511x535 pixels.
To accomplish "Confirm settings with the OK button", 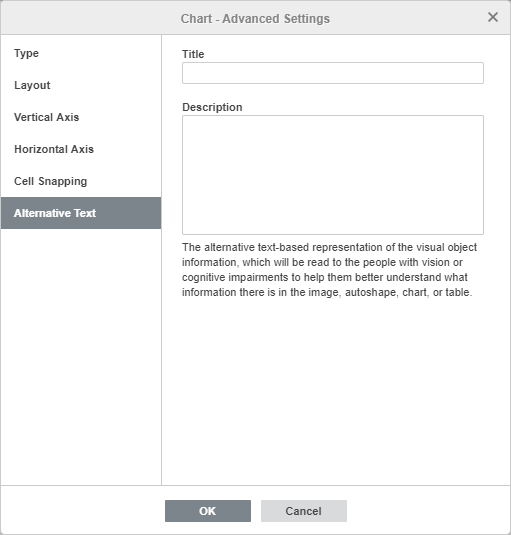I will click(x=208, y=511).
